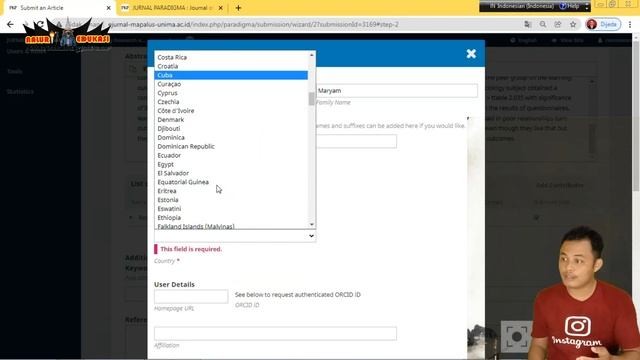Image resolution: width=640 pixels, height=360 pixels.
Task: Click the Affiliation input field
Action: pos(275,333)
